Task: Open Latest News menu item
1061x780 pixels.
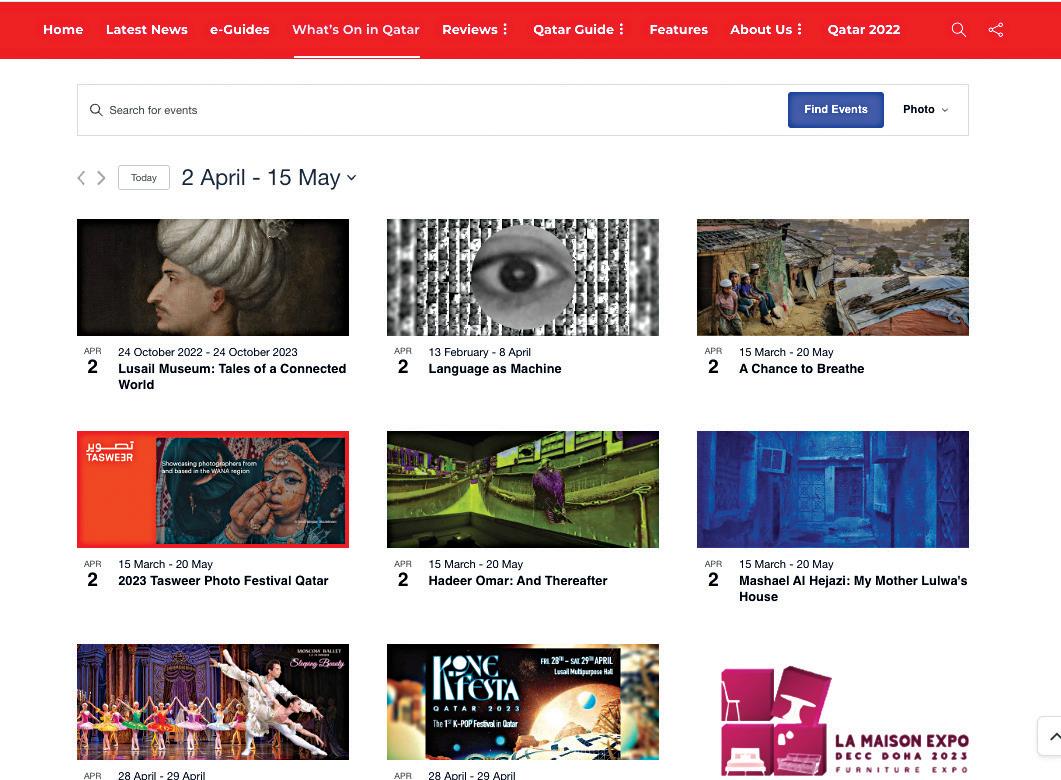Action: (x=147, y=30)
